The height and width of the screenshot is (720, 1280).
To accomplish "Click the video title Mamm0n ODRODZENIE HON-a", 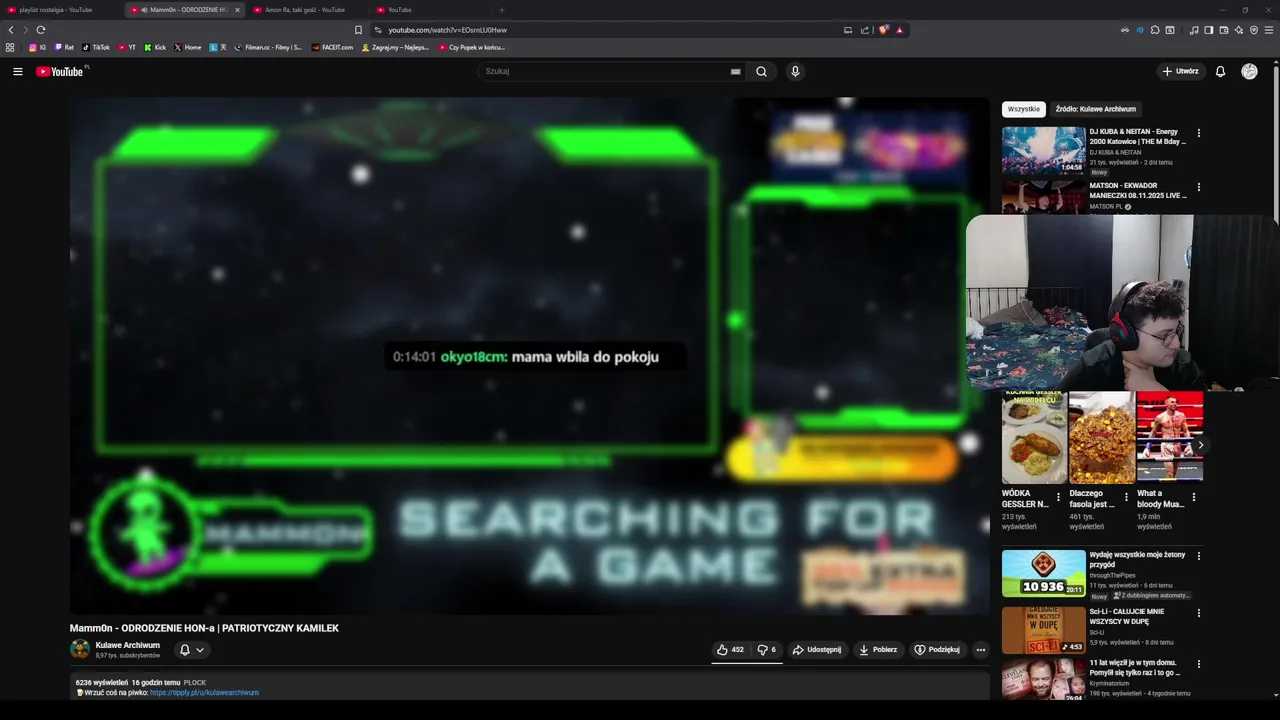I will 204,628.
